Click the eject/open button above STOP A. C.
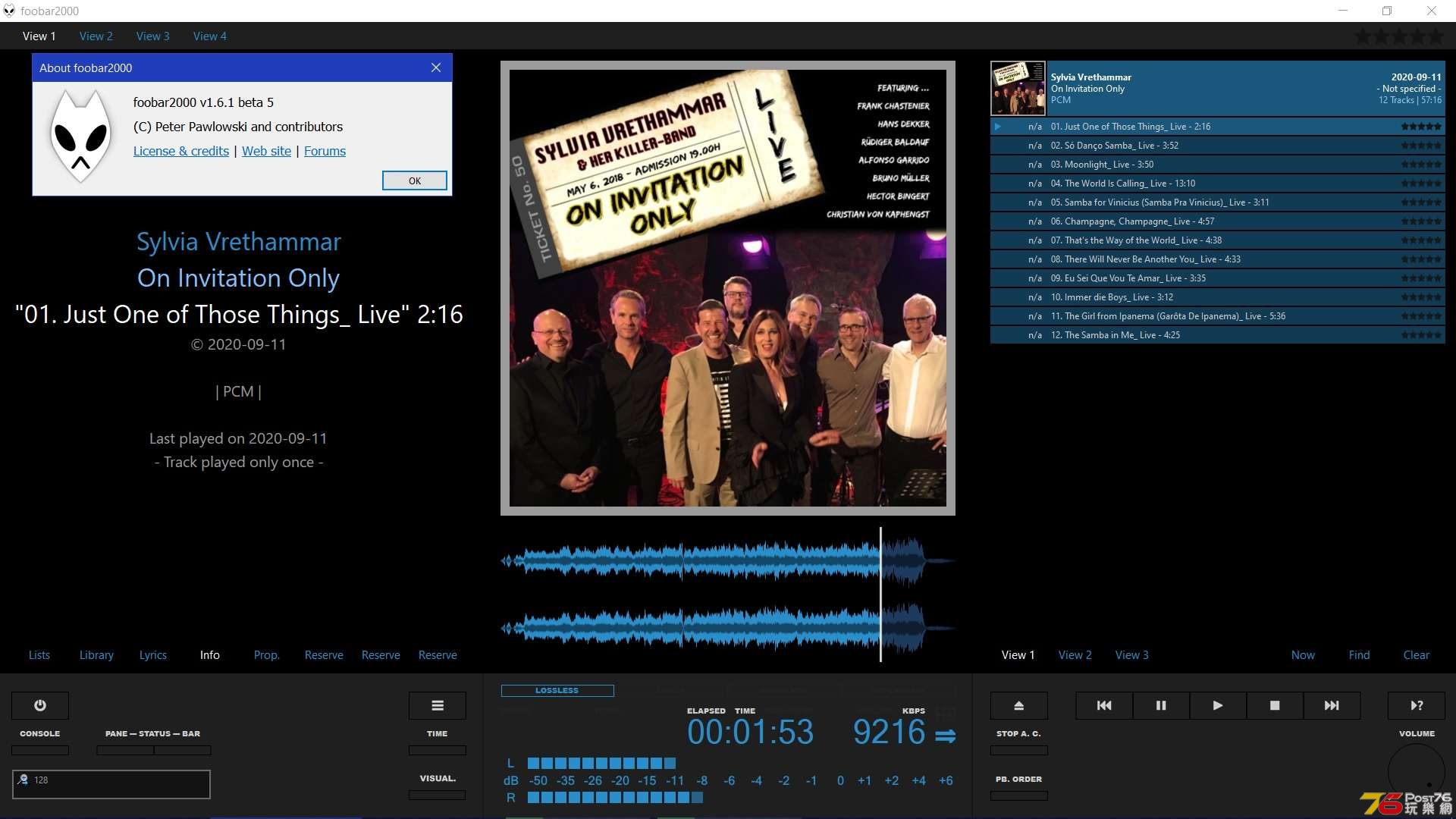Viewport: 1456px width, 819px height. tap(1019, 705)
